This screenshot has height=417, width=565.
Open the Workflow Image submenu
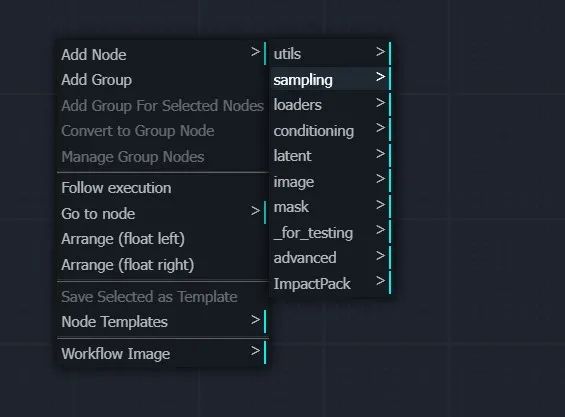pyautogui.click(x=163, y=353)
